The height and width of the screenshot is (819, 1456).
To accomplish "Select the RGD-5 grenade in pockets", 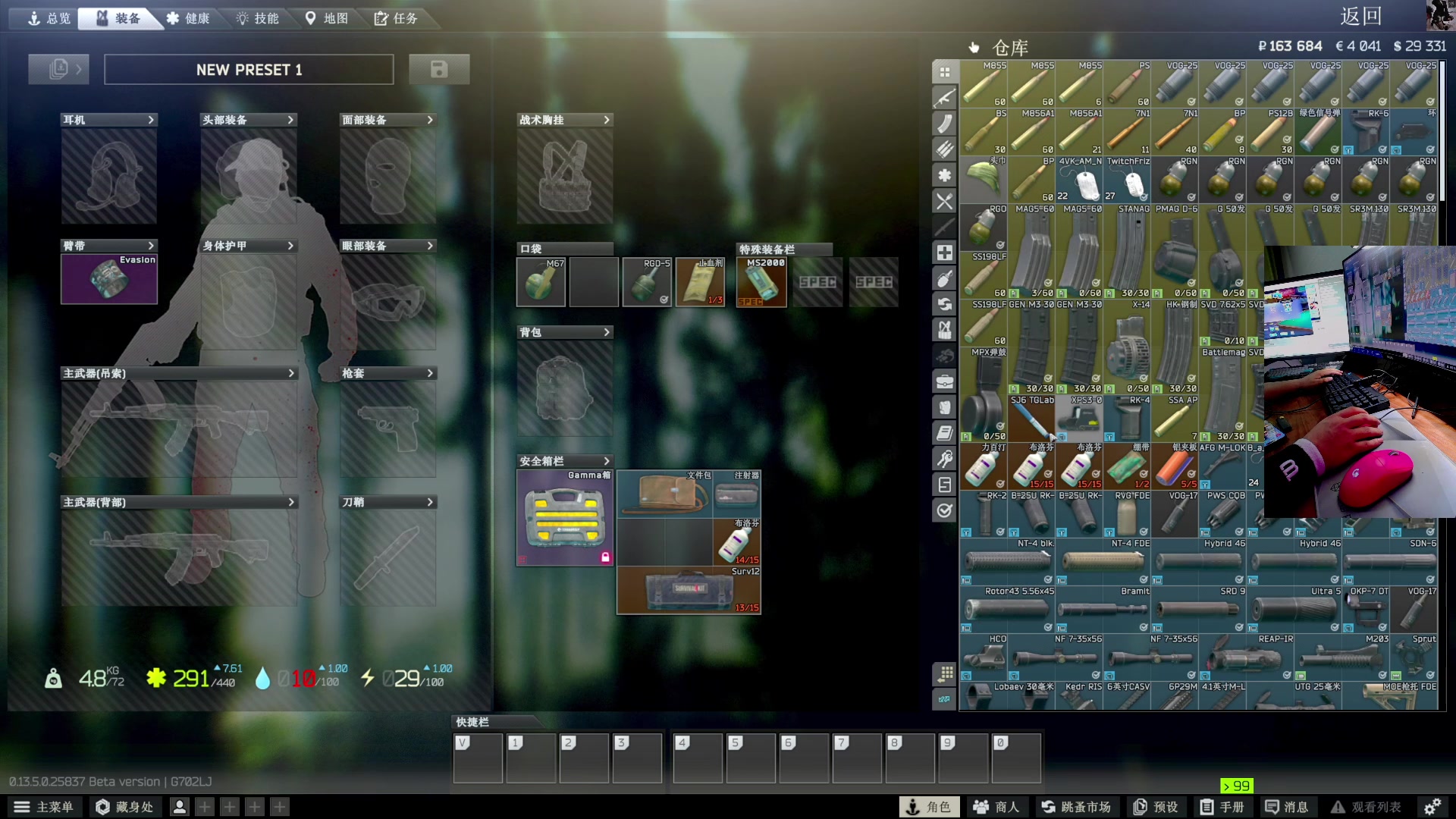I will [647, 282].
